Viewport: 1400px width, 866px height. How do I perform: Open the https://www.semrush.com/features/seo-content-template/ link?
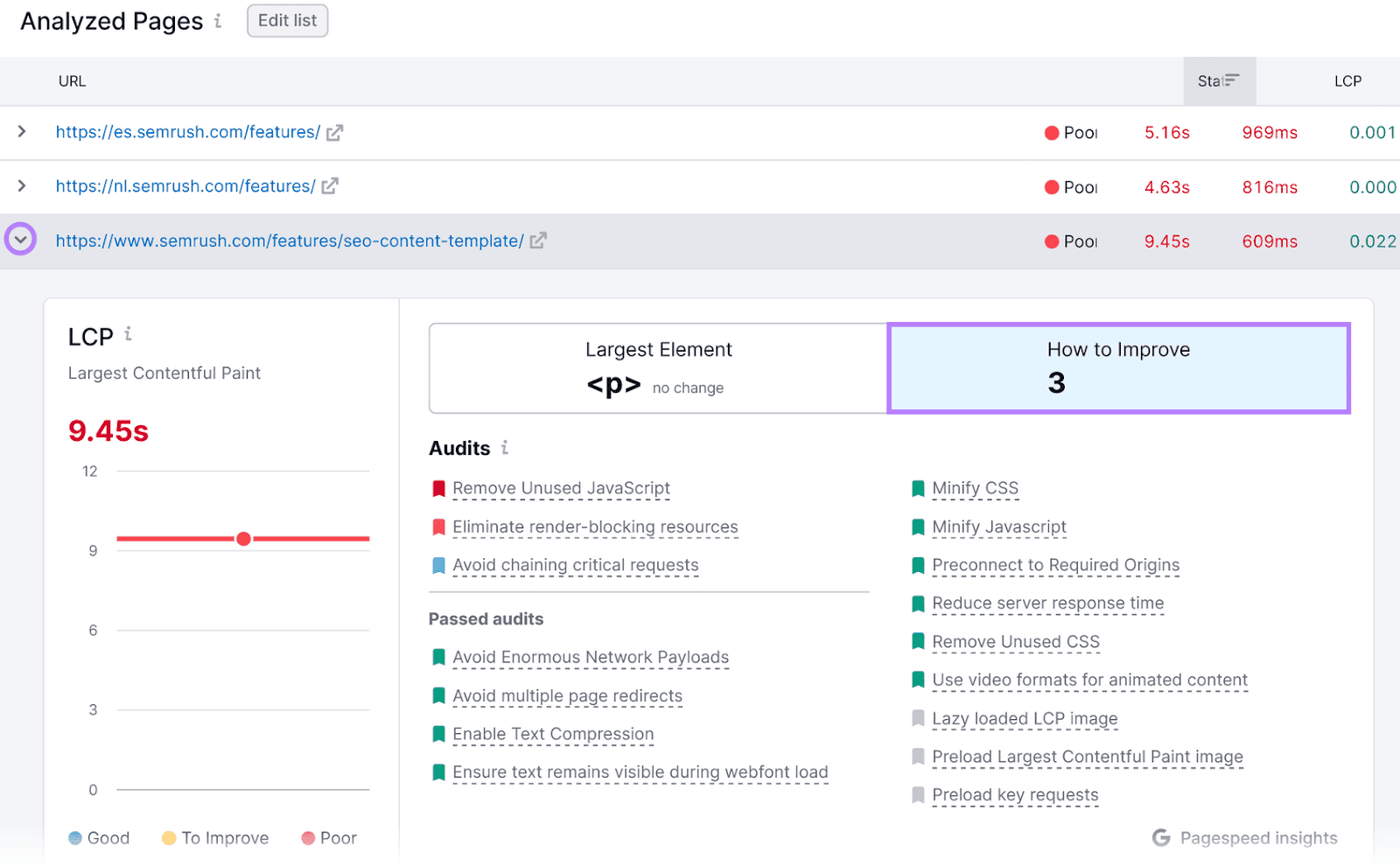click(x=289, y=241)
